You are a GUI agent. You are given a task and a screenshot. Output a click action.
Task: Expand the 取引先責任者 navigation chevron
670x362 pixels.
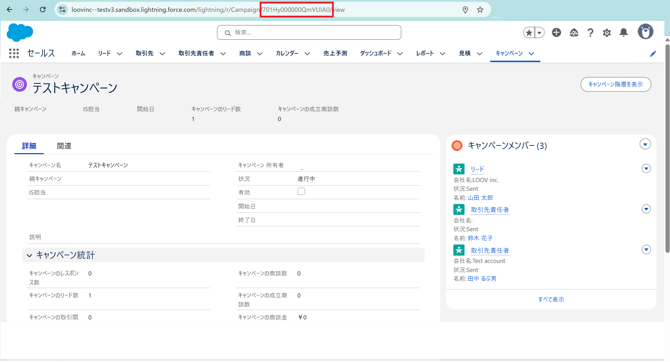click(223, 53)
